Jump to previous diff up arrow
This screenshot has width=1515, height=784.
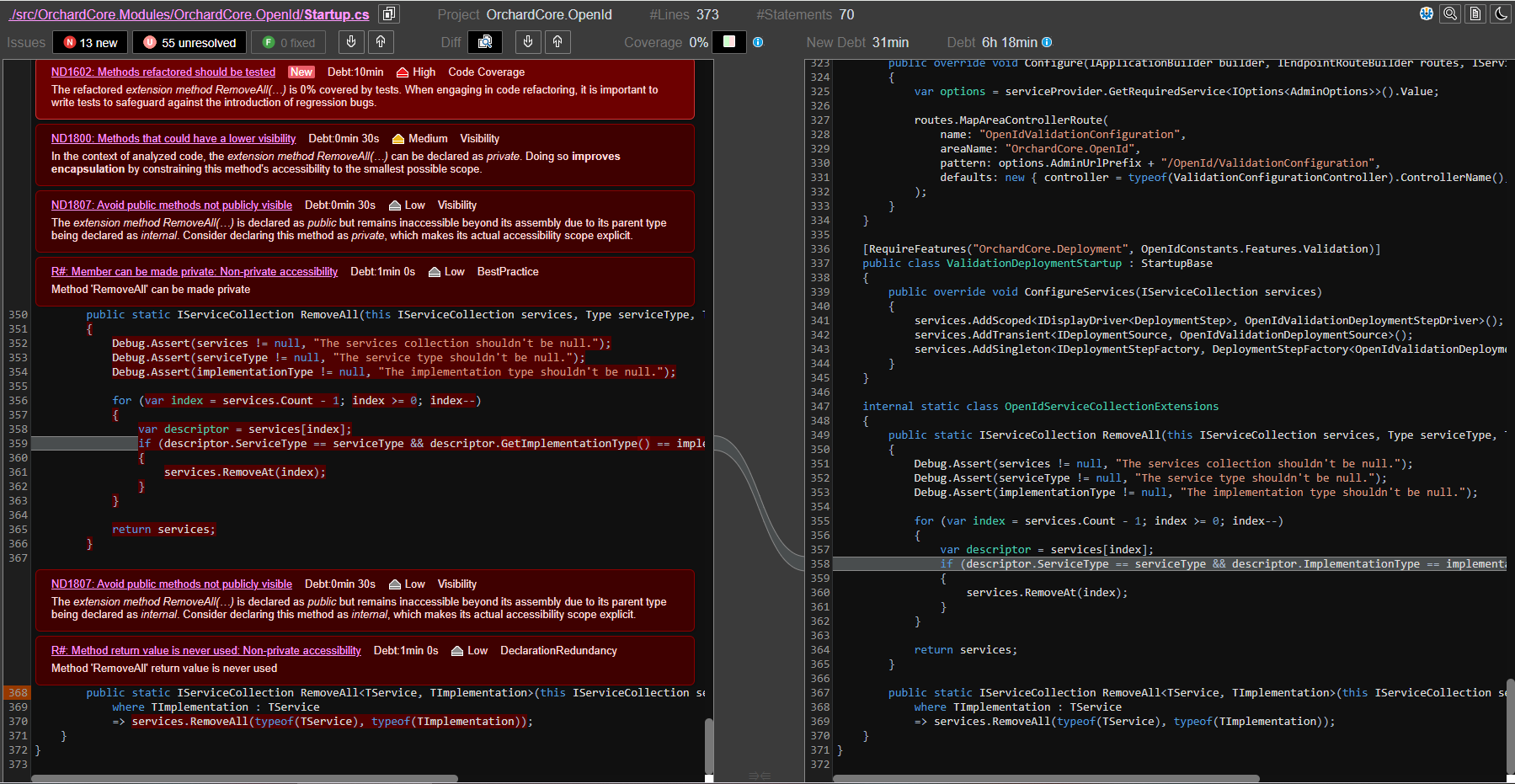[x=557, y=41]
